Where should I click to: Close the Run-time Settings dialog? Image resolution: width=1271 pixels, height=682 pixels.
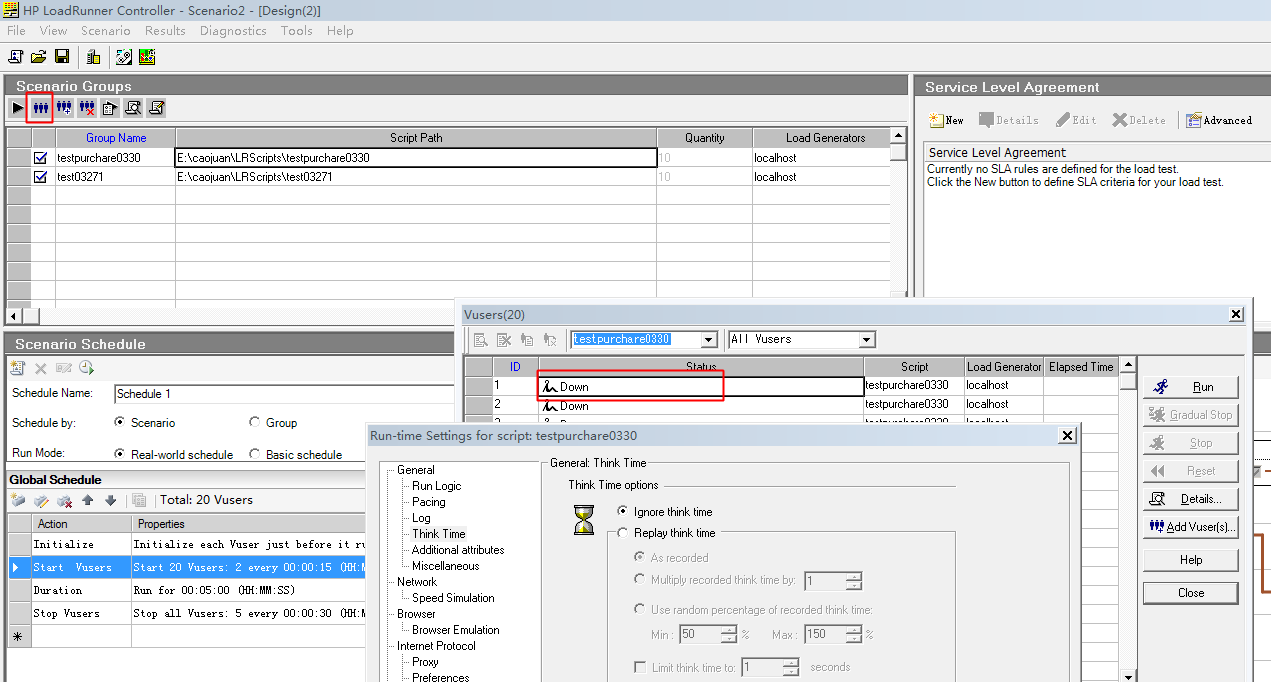pos(1067,435)
